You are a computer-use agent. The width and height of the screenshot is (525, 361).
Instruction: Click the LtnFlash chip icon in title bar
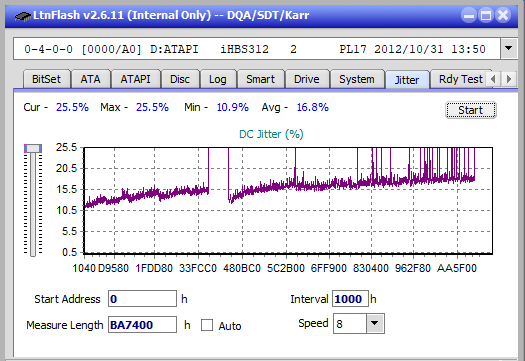click(22, 15)
